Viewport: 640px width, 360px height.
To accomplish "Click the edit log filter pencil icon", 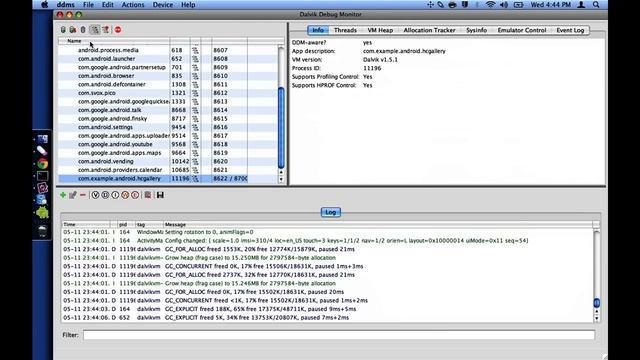I will 73,195.
